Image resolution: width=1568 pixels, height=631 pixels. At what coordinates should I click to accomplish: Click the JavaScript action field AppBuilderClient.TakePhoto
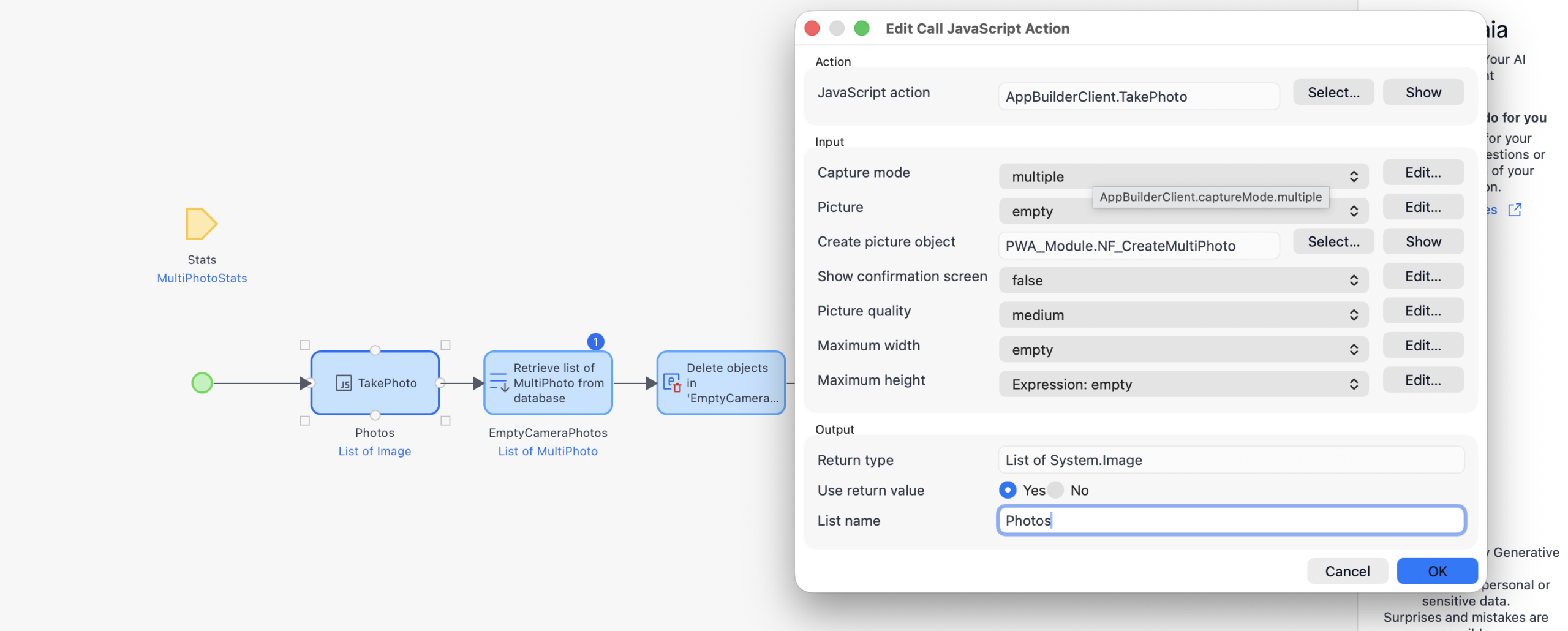1139,97
